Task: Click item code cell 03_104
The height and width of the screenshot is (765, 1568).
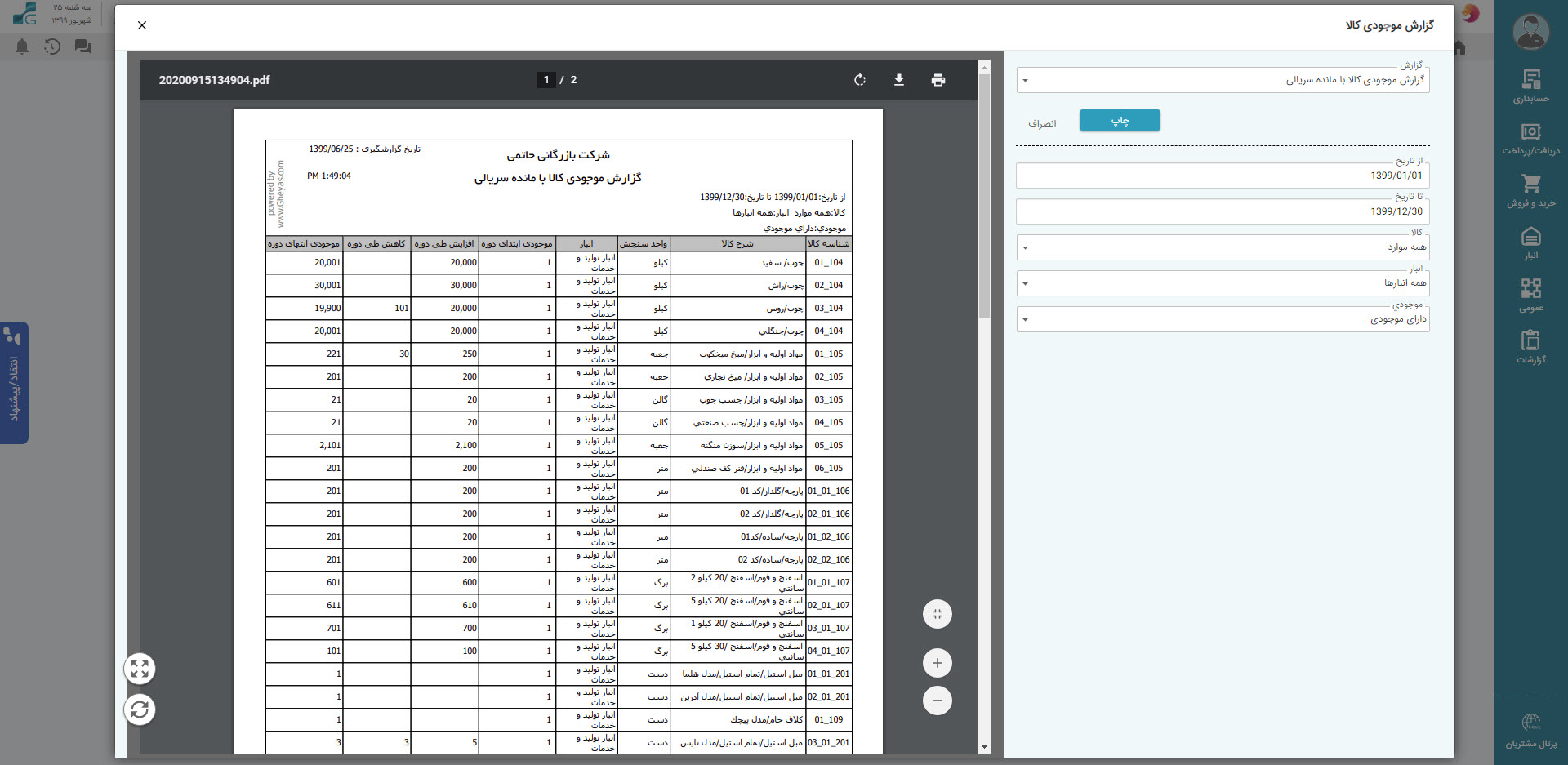Action: (829, 308)
